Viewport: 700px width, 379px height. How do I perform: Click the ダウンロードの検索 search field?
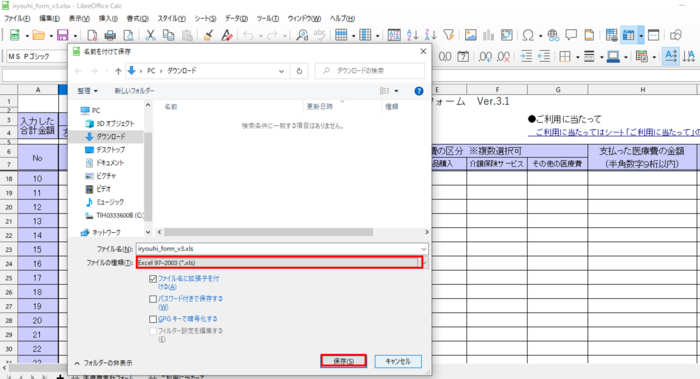[x=370, y=71]
